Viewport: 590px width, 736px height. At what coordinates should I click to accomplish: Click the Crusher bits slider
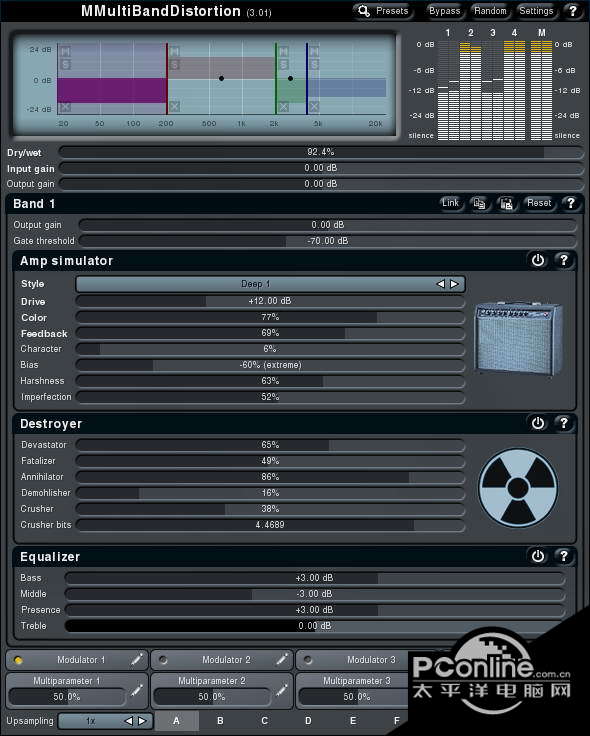(270, 525)
